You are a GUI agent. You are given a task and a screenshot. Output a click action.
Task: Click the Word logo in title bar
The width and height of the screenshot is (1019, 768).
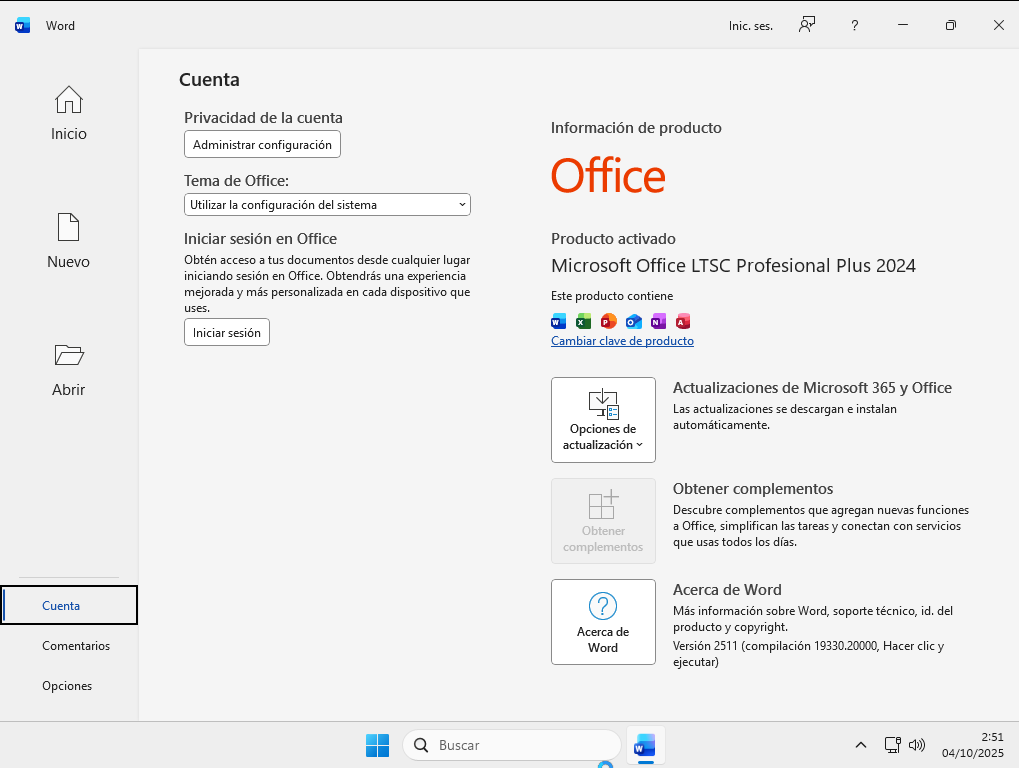point(22,25)
